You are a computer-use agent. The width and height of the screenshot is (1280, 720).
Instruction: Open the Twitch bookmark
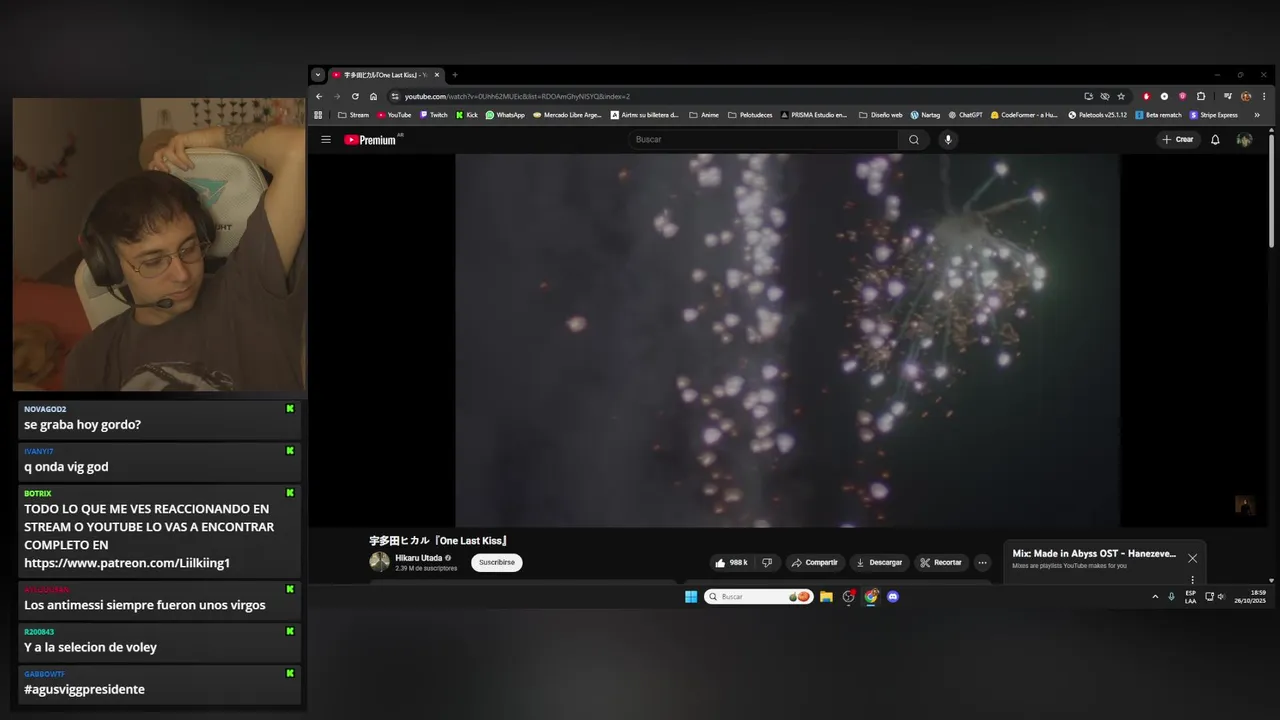433,115
